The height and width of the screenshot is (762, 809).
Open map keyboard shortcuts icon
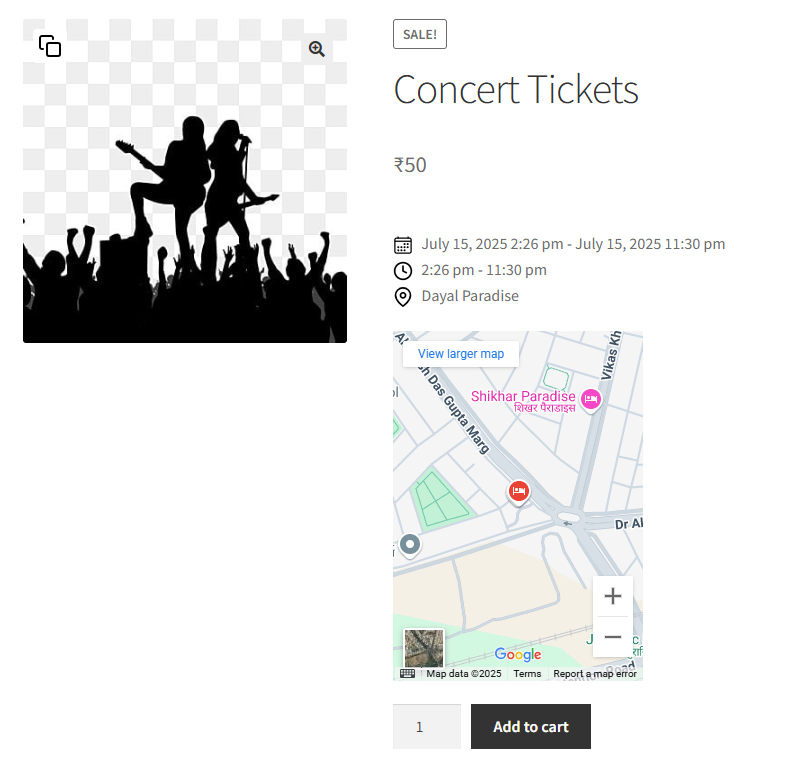pos(408,673)
